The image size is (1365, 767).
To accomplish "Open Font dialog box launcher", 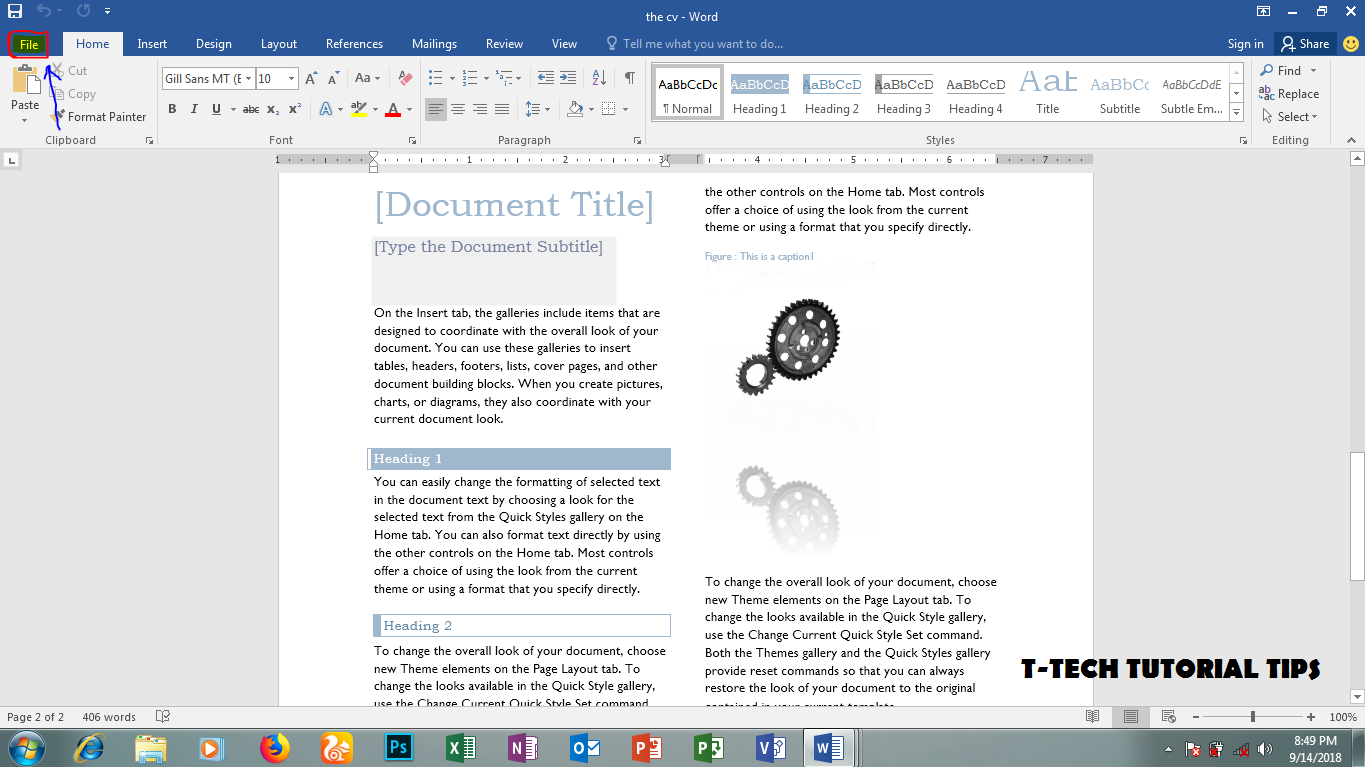I will pos(413,141).
